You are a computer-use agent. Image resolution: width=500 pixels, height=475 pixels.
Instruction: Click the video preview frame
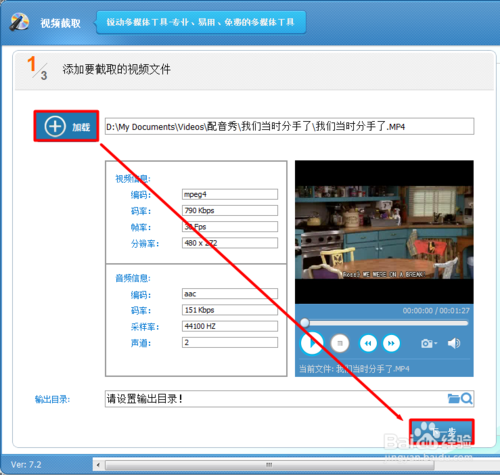(x=384, y=232)
